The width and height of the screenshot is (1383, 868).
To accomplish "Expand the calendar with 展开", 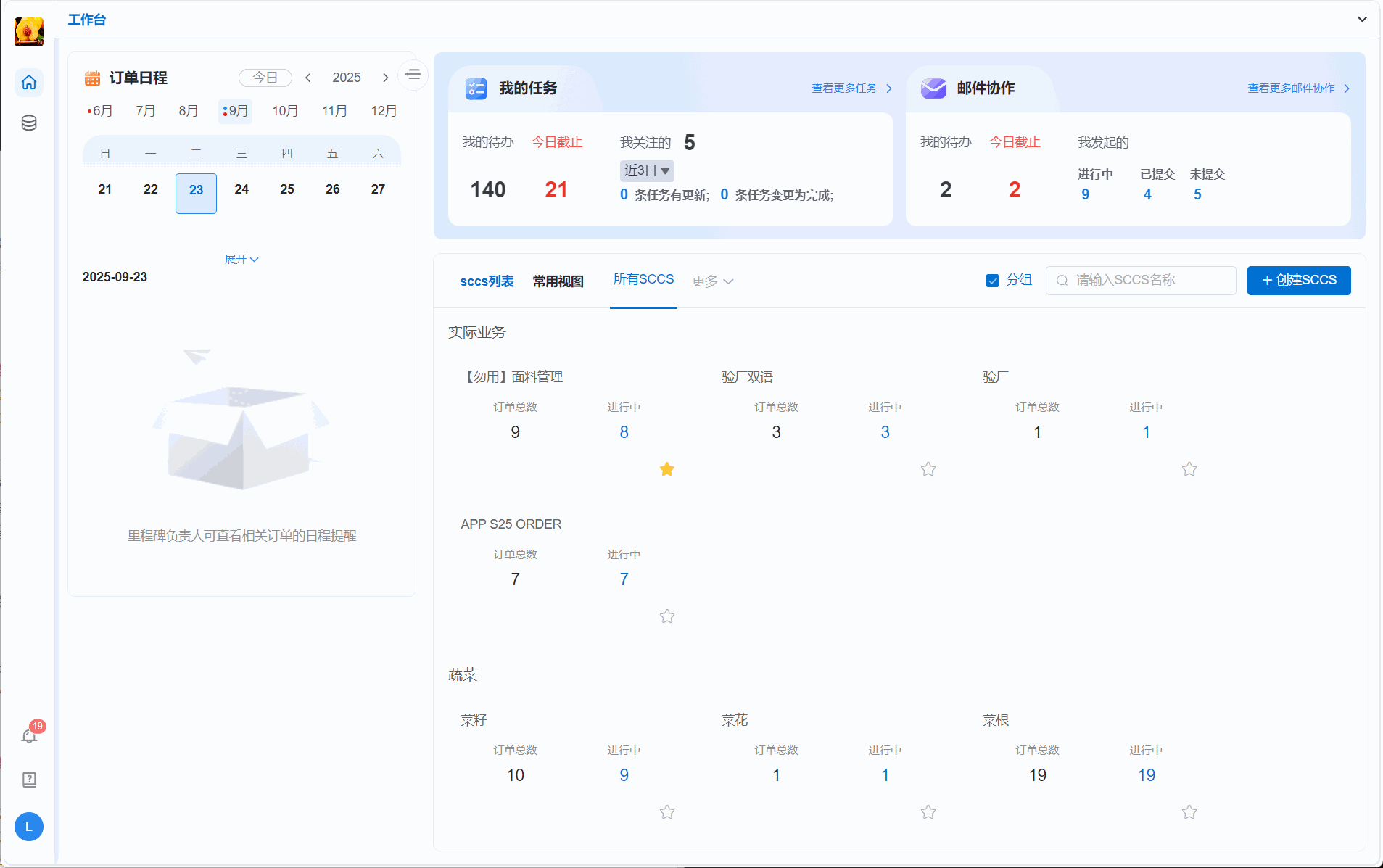I will pyautogui.click(x=241, y=259).
